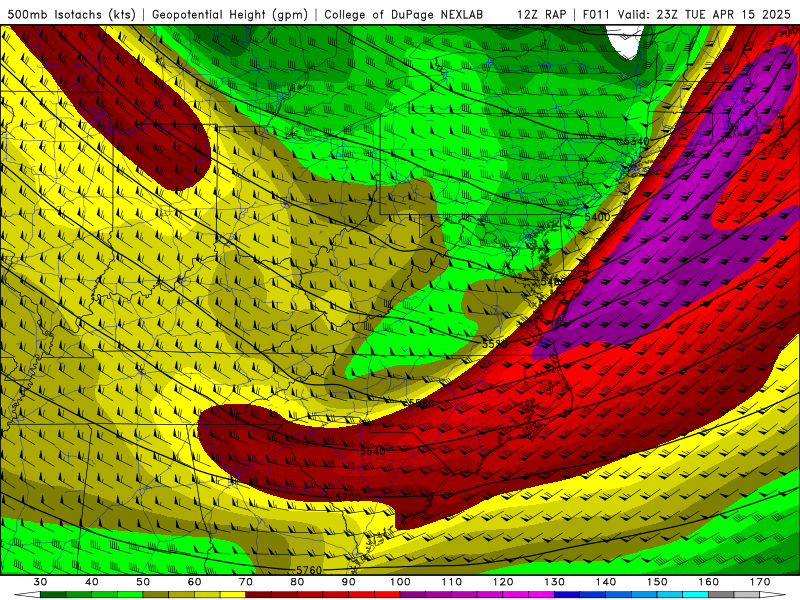Click the 70 kts colour scale label
This screenshot has height=600, width=800.
pos(246,582)
